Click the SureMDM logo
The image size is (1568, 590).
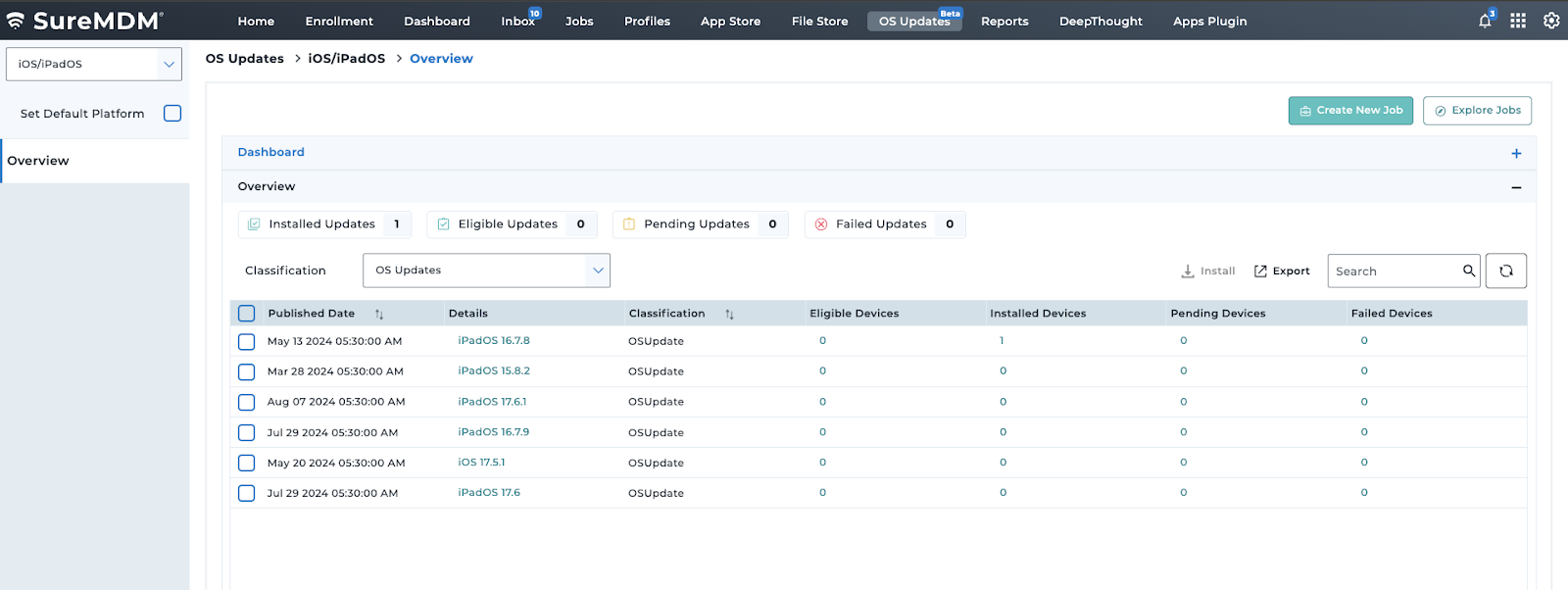[84, 21]
